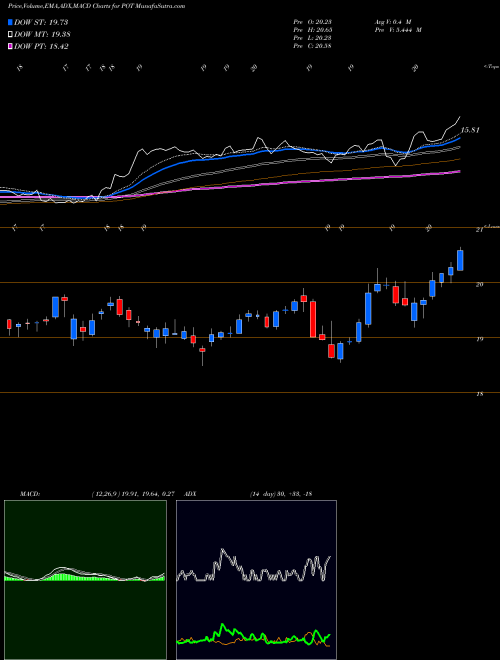
Task: Click the magenta DOW PT legend swatch
Action: click(x=11, y=46)
